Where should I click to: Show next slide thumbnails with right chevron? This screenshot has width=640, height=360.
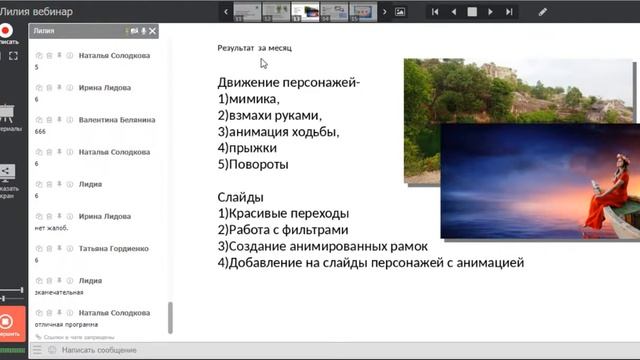(x=384, y=12)
